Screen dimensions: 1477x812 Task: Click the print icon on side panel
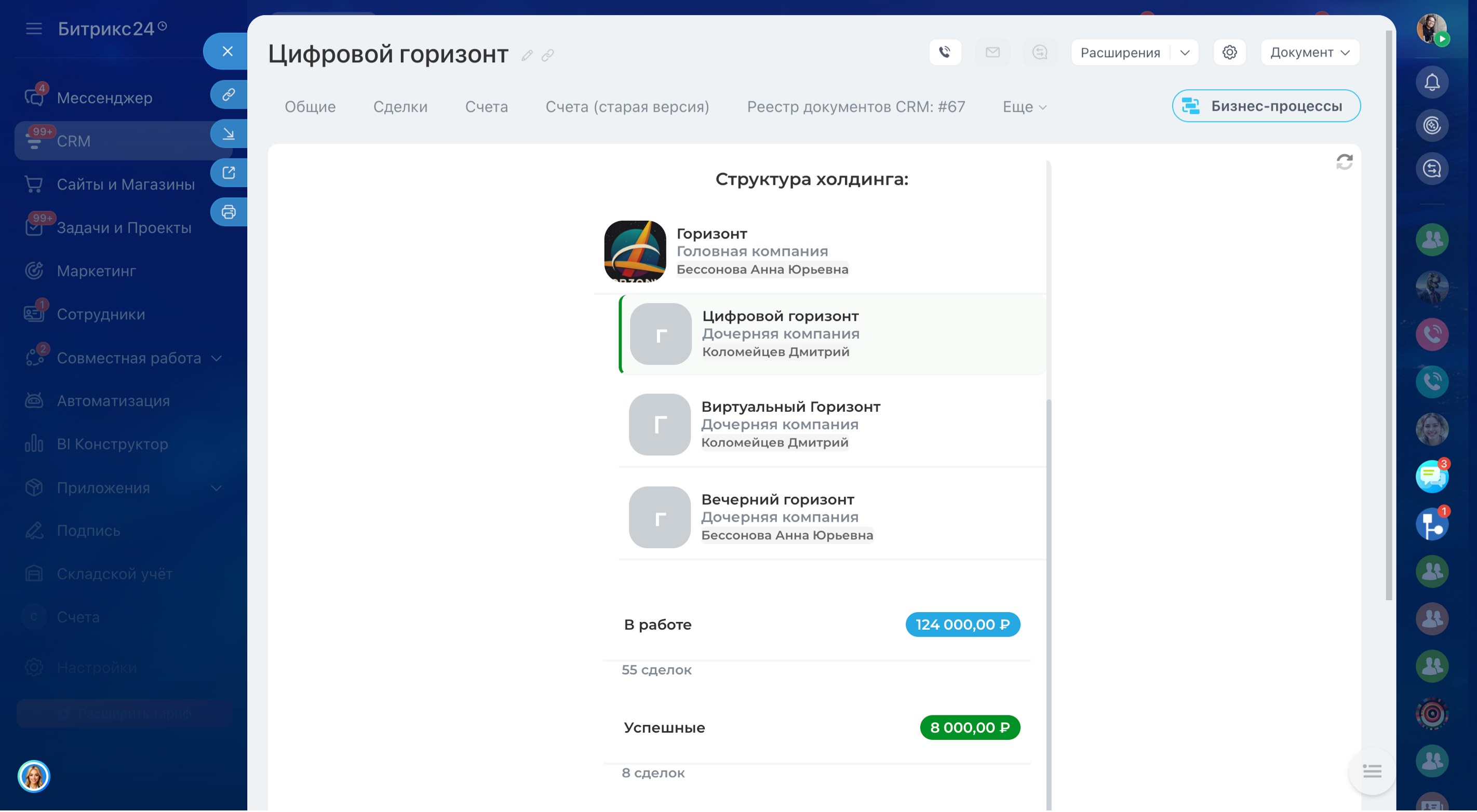(228, 212)
